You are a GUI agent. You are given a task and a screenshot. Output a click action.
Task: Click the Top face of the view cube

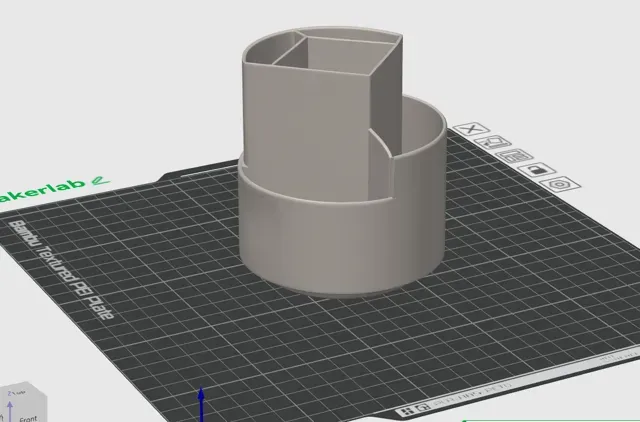pyautogui.click(x=16, y=393)
